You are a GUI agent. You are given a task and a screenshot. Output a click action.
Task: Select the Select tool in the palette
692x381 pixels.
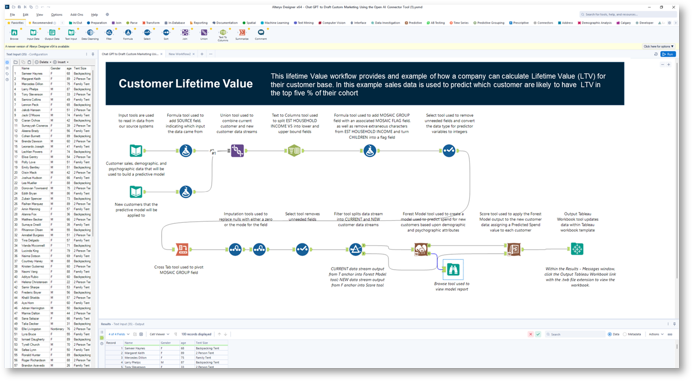147,34
